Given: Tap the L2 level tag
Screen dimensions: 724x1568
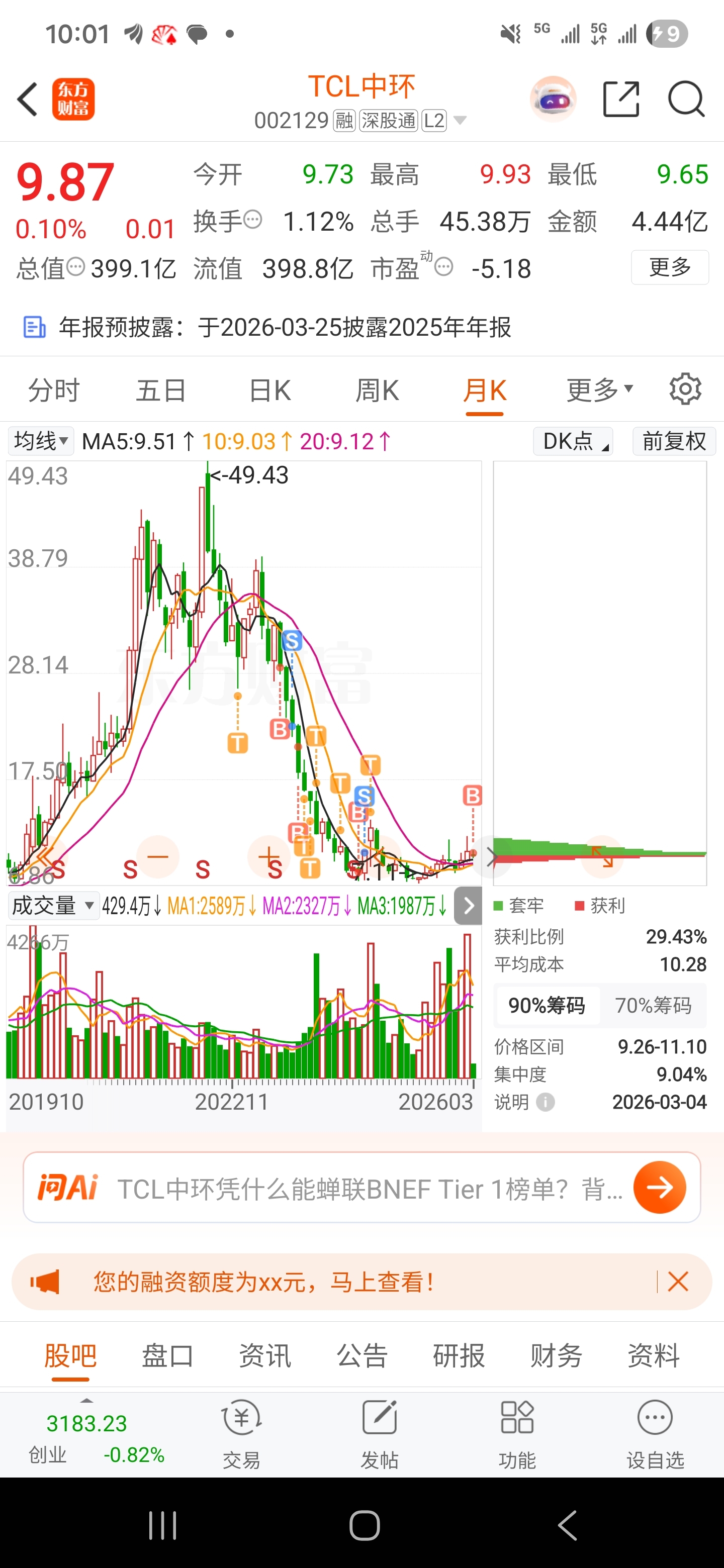Looking at the screenshot, I should pos(434,121).
